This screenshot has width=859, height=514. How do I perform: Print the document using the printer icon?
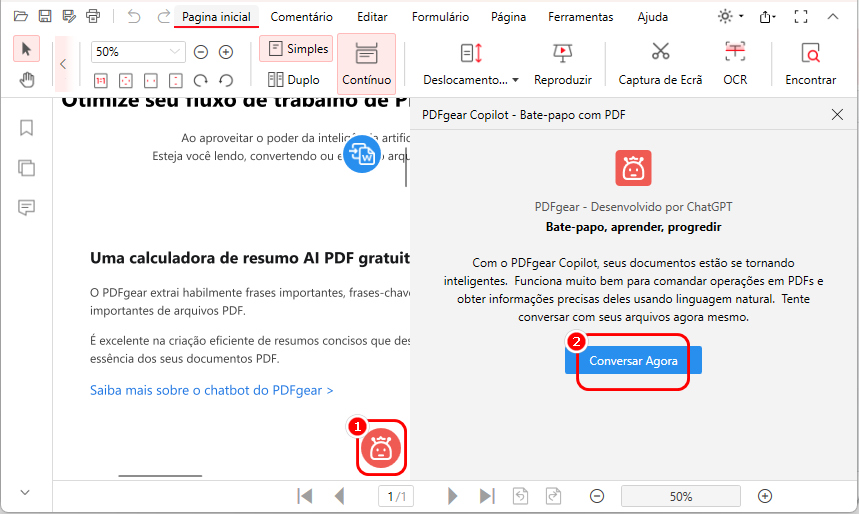point(93,16)
